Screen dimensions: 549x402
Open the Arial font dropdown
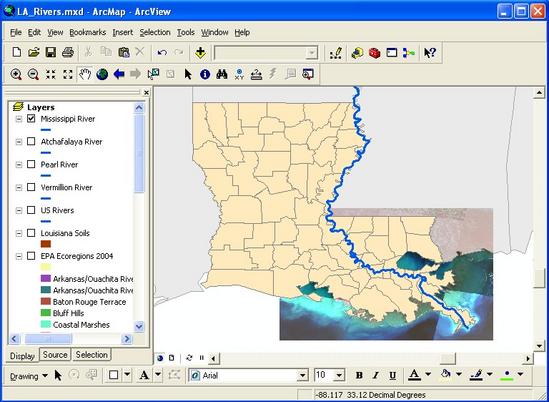click(303, 376)
